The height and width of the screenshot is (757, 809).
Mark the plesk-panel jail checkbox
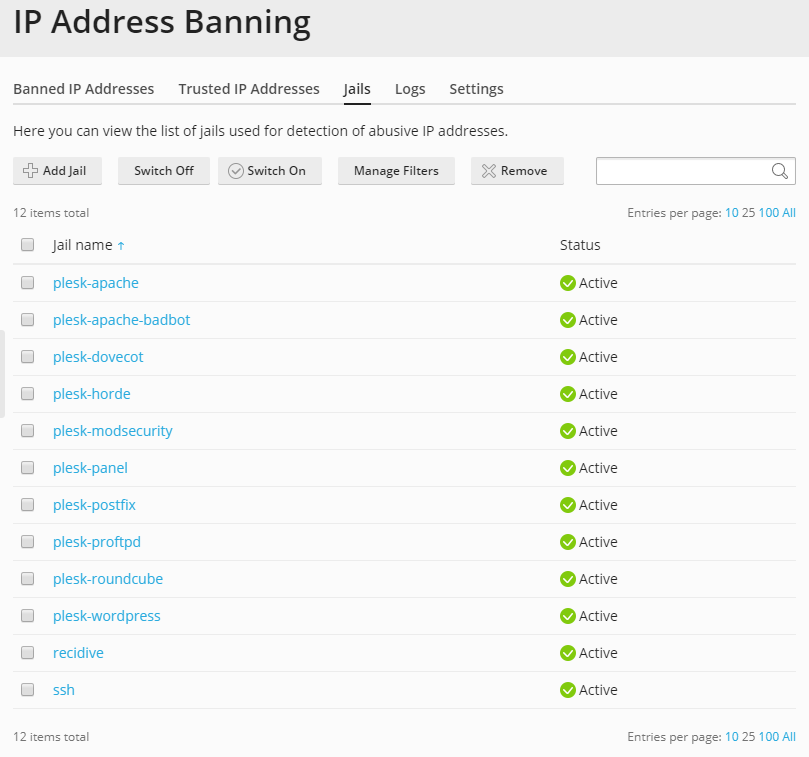click(x=27, y=468)
